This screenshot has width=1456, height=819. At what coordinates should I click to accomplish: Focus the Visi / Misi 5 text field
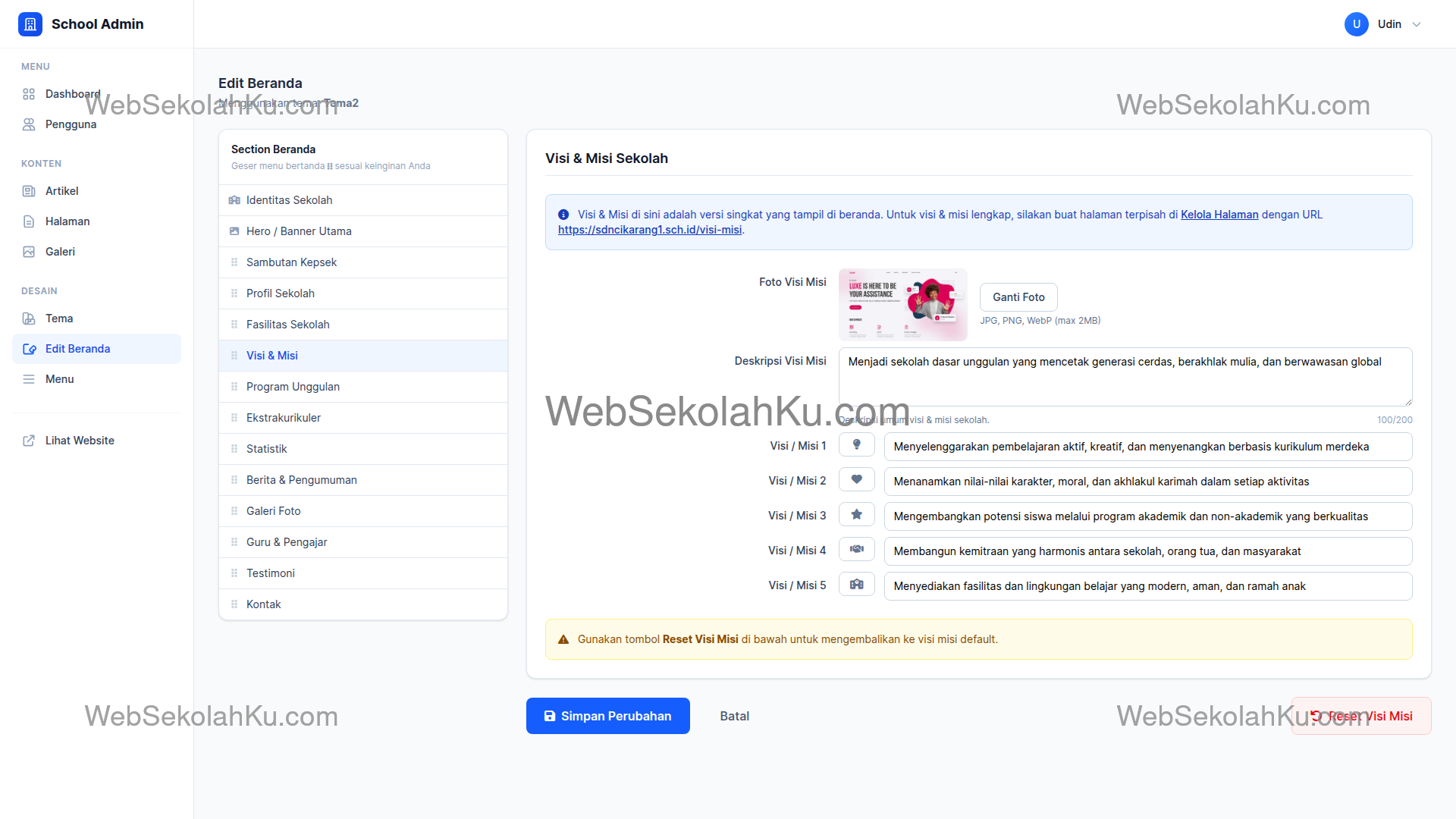[1148, 586]
